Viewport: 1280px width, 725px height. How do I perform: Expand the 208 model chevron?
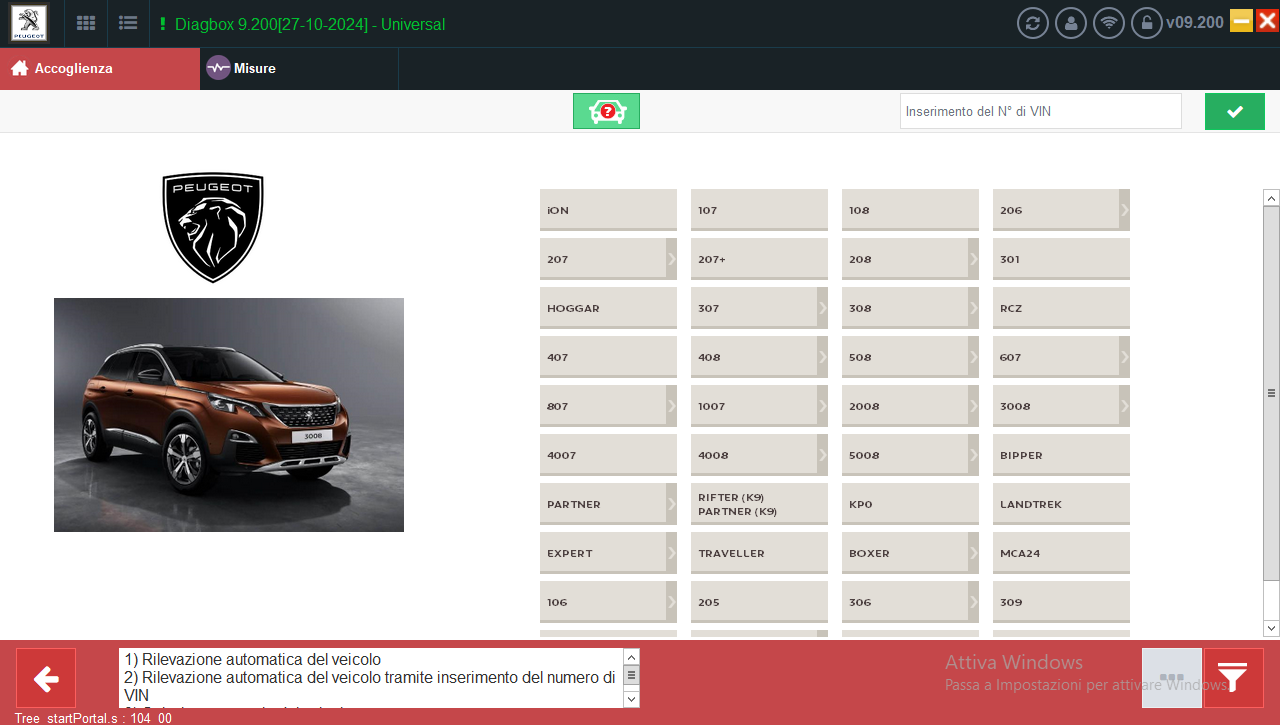(x=973, y=259)
